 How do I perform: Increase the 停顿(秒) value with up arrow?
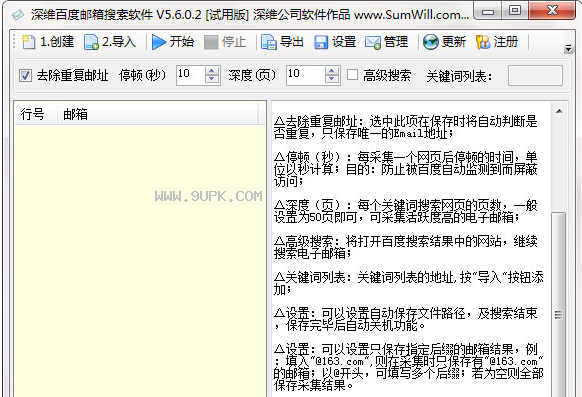pos(212,71)
